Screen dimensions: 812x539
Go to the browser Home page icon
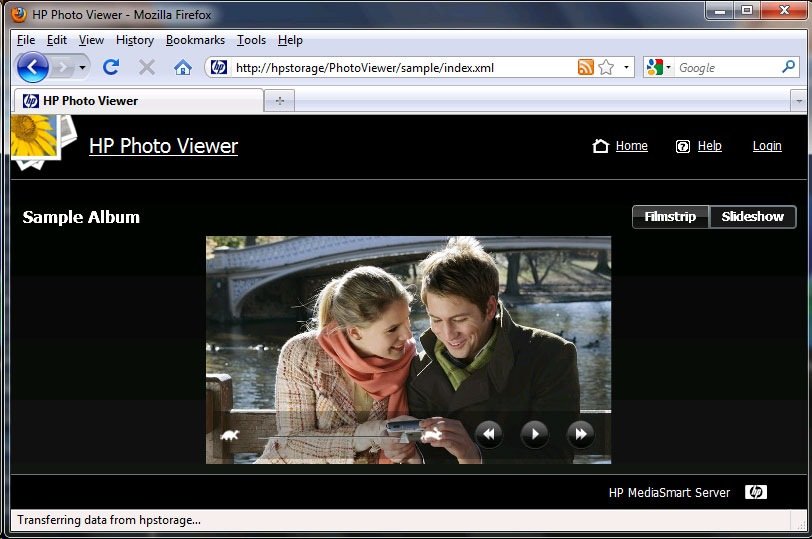pos(182,67)
